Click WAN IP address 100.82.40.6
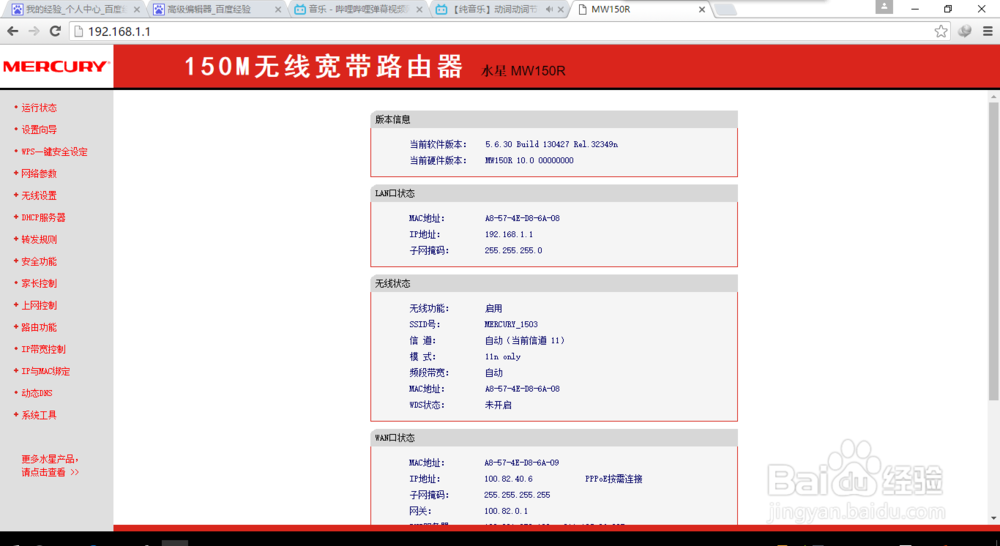 coord(508,479)
